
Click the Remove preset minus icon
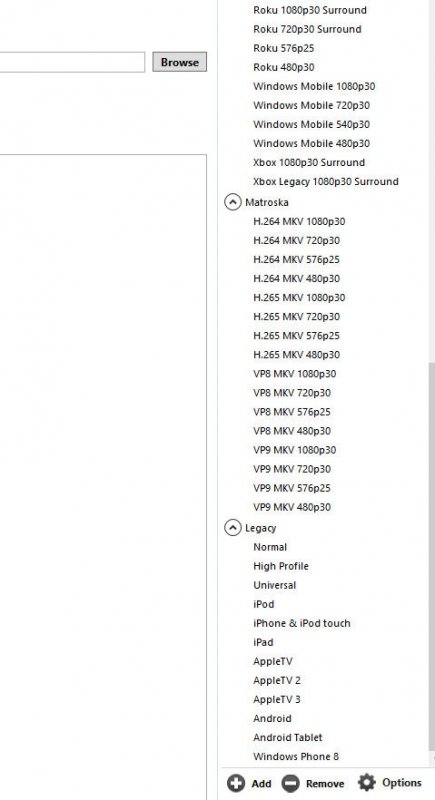pos(290,783)
